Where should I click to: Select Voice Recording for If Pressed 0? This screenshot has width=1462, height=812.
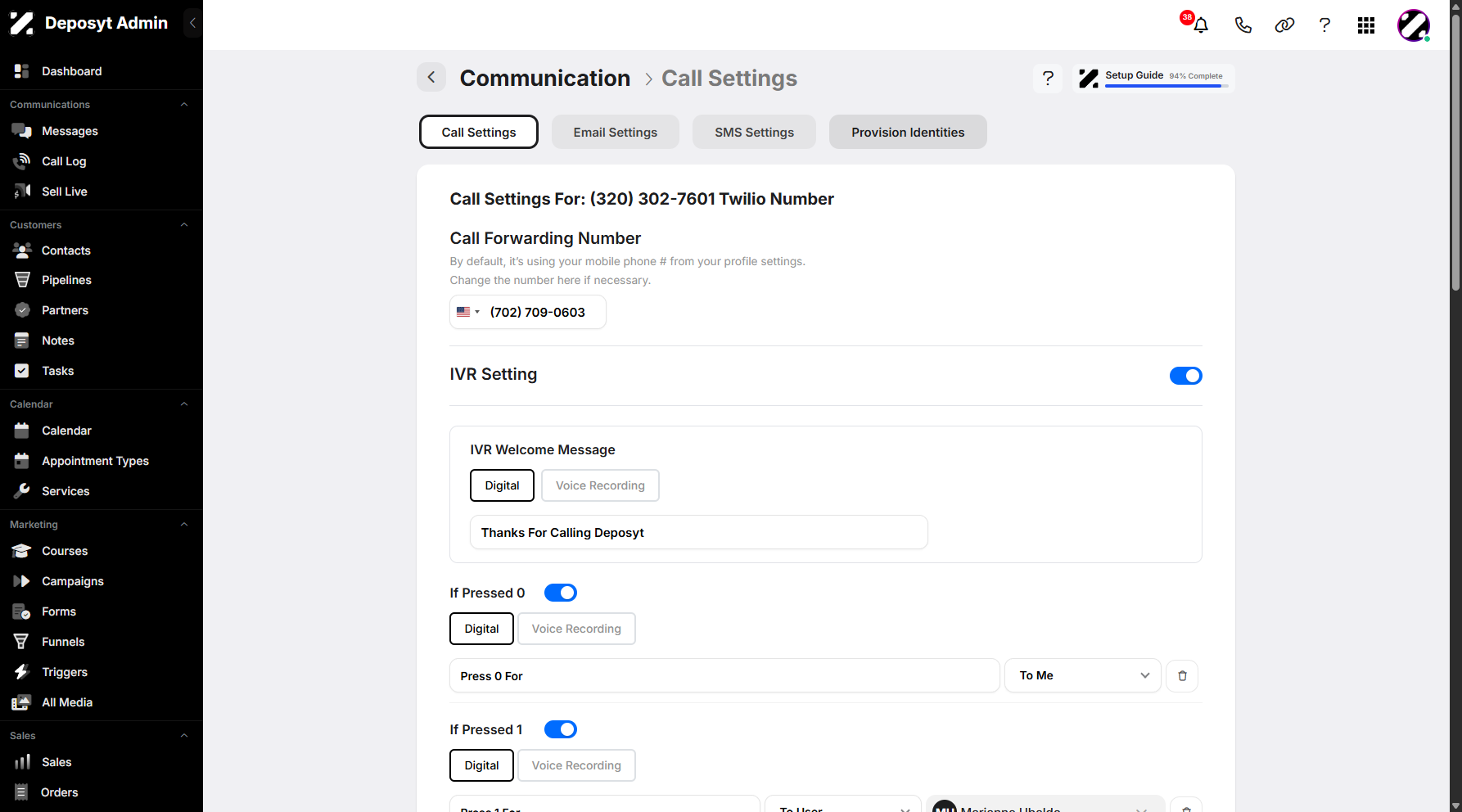tap(576, 629)
